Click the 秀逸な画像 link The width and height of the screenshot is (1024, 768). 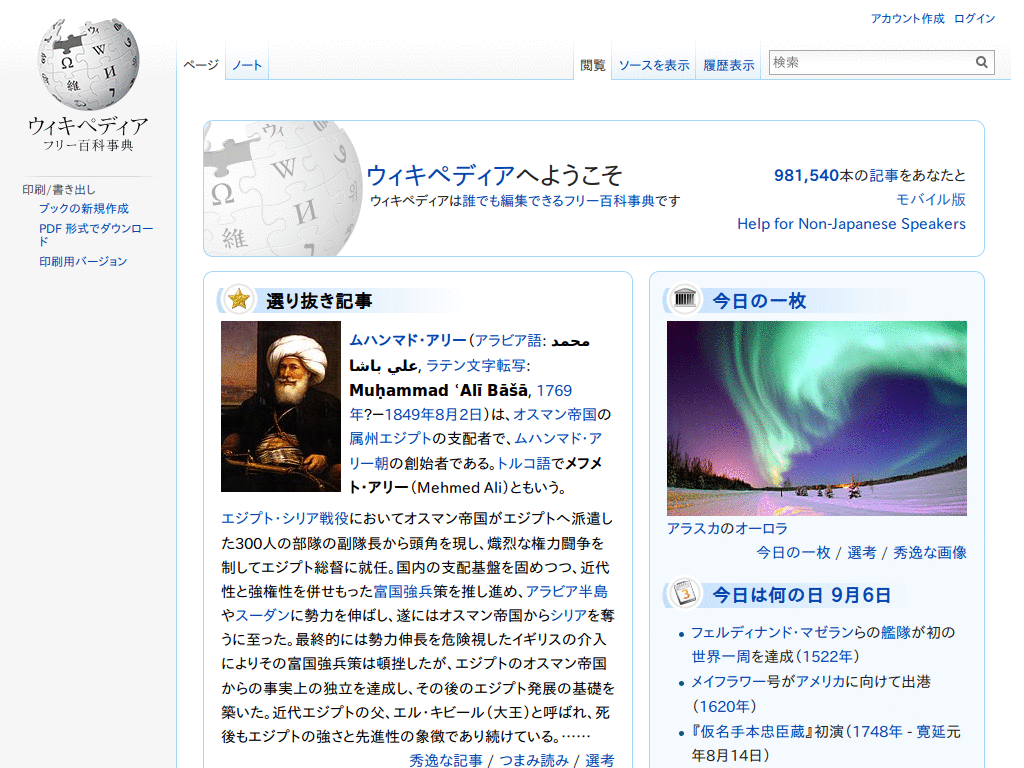[930, 552]
